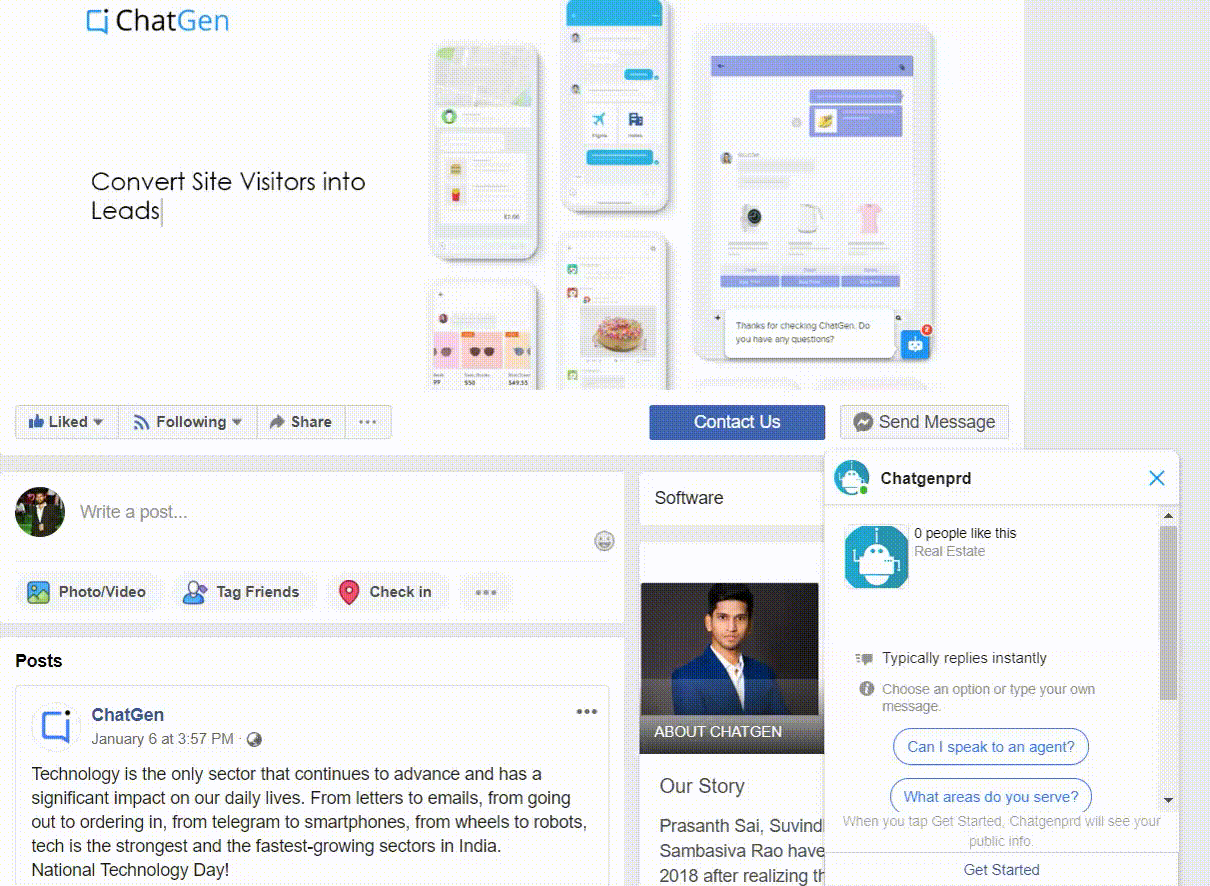Click the Real Estate category text in chat
The height and width of the screenshot is (886, 1210).
click(949, 551)
